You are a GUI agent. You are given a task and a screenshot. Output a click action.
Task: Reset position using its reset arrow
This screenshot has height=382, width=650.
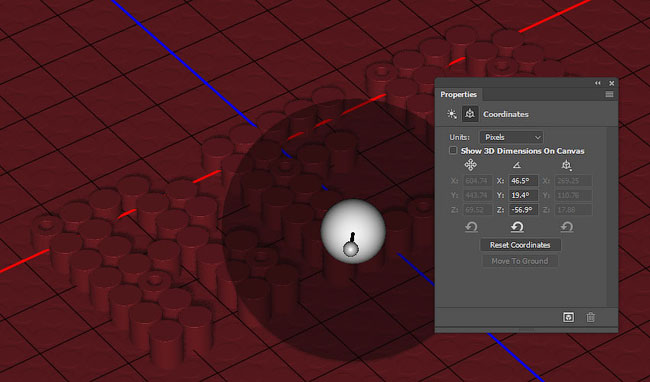pyautogui.click(x=471, y=227)
